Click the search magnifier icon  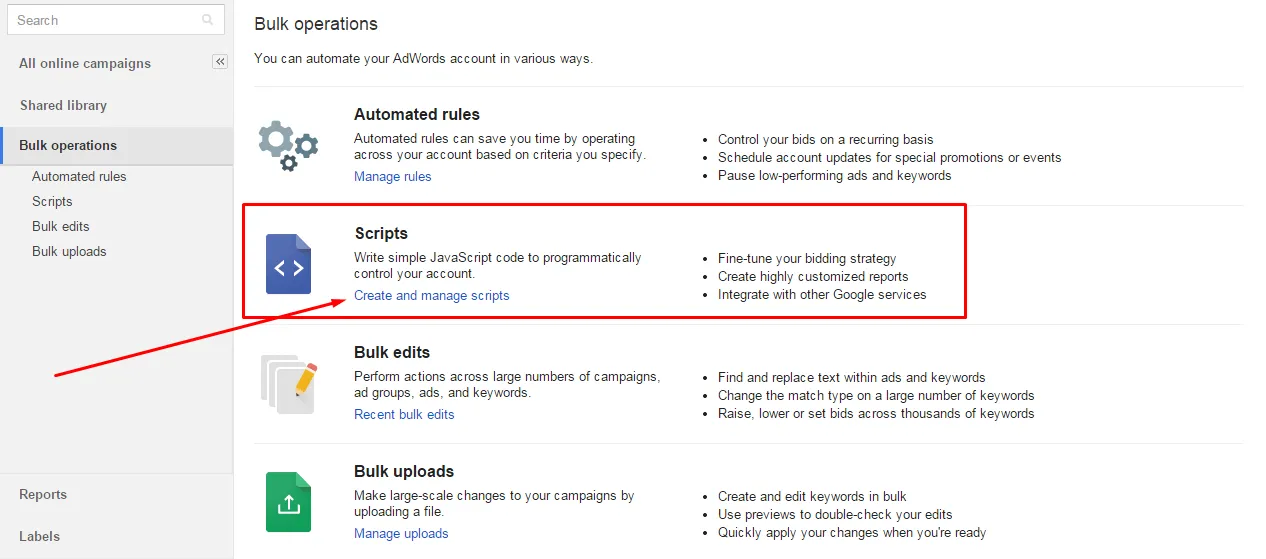(208, 20)
